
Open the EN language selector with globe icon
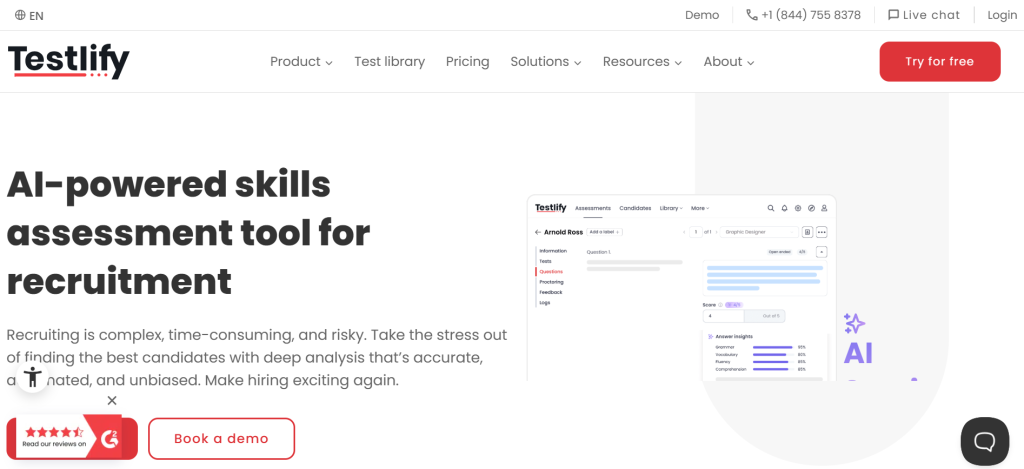click(29, 15)
